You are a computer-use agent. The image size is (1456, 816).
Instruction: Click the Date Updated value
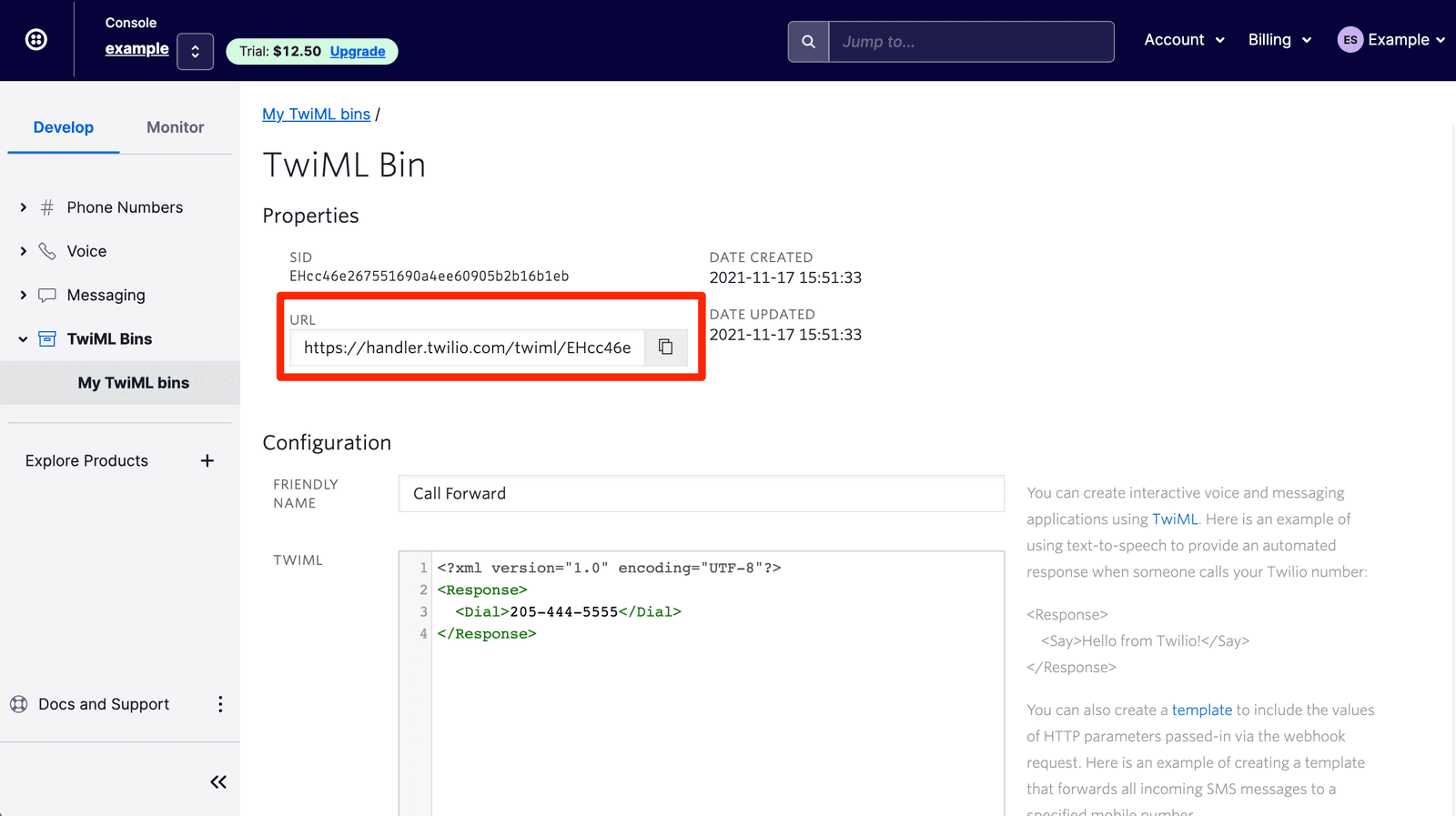(785, 334)
